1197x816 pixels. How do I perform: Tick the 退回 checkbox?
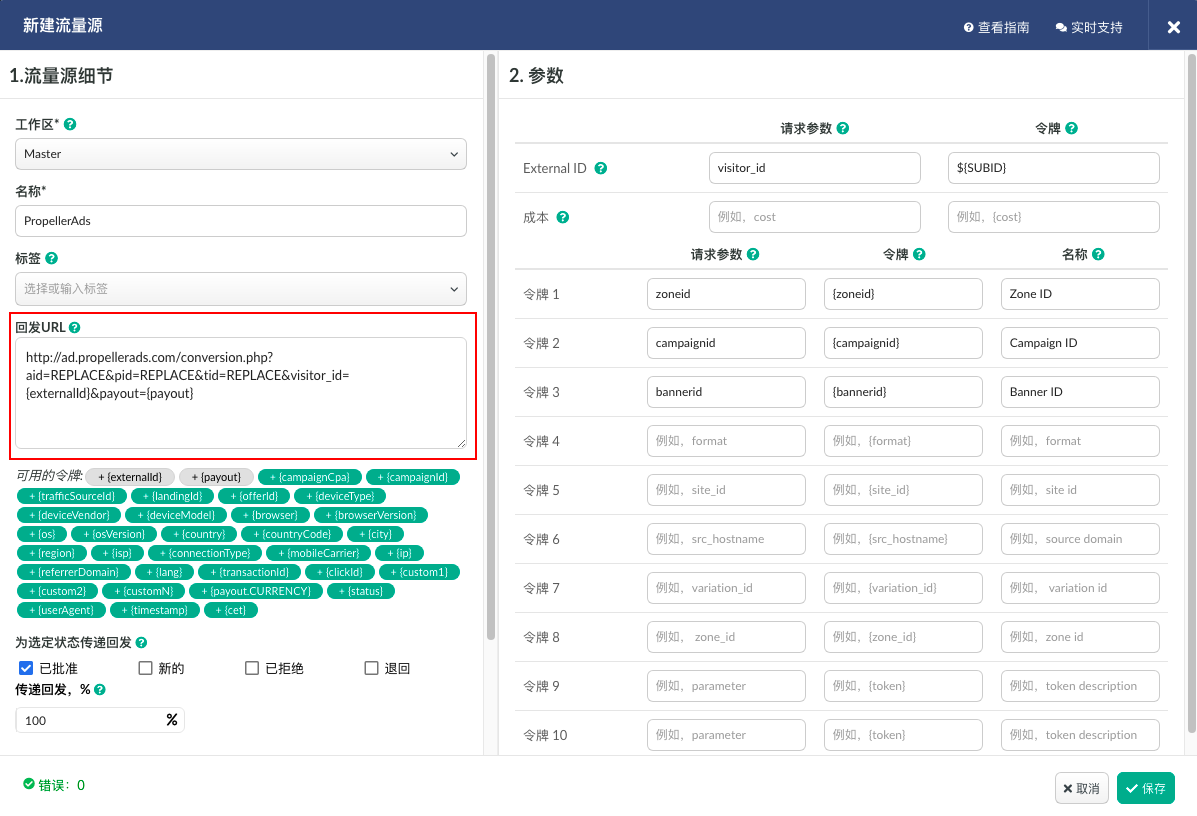click(x=371, y=668)
